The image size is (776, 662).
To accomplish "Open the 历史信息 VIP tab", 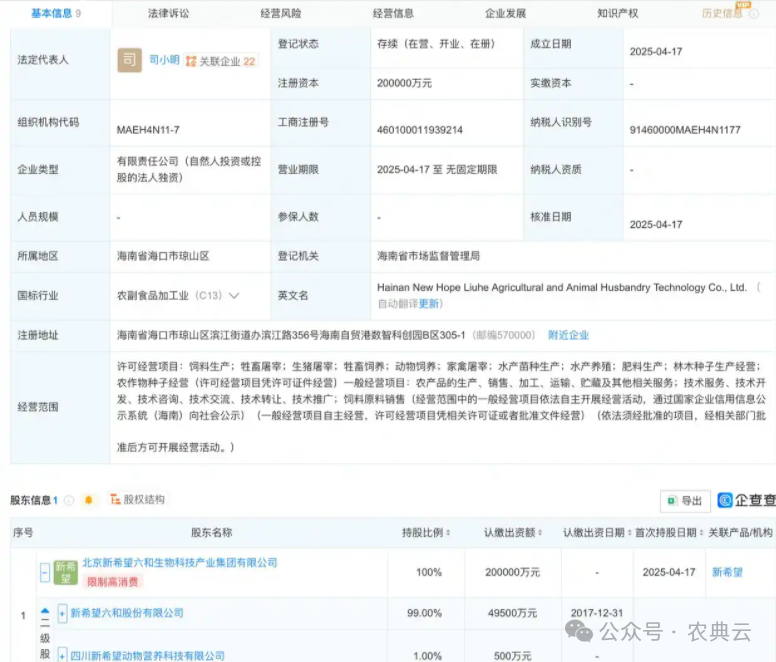I will [723, 13].
